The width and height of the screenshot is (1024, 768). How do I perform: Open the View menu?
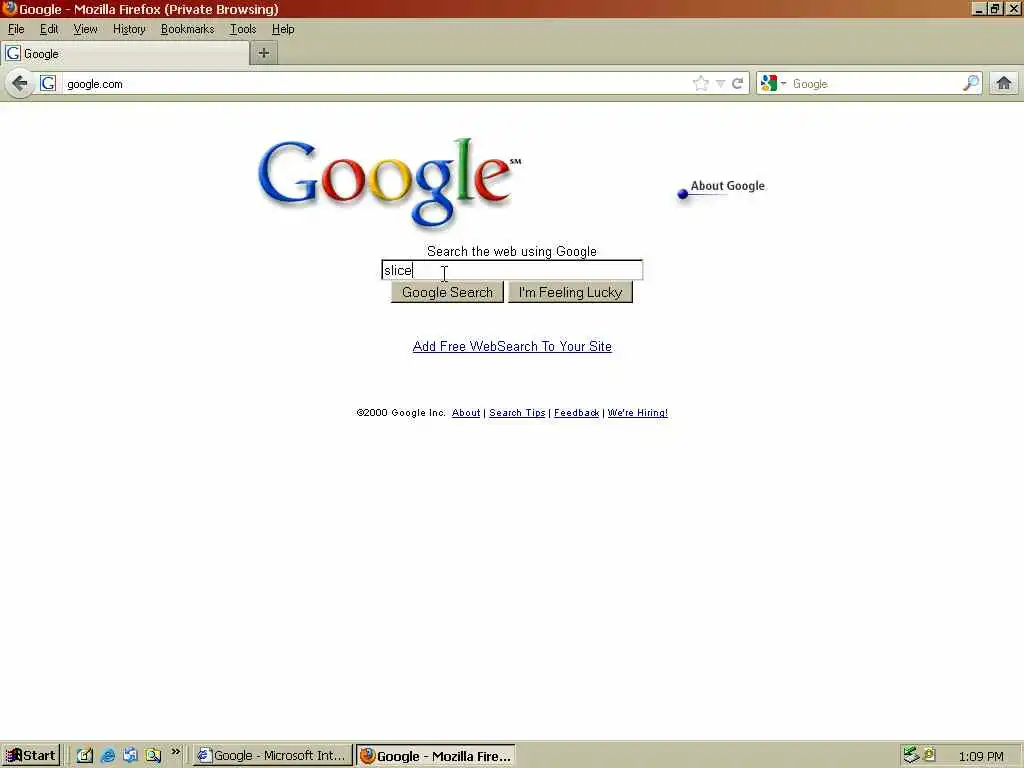pyautogui.click(x=86, y=29)
